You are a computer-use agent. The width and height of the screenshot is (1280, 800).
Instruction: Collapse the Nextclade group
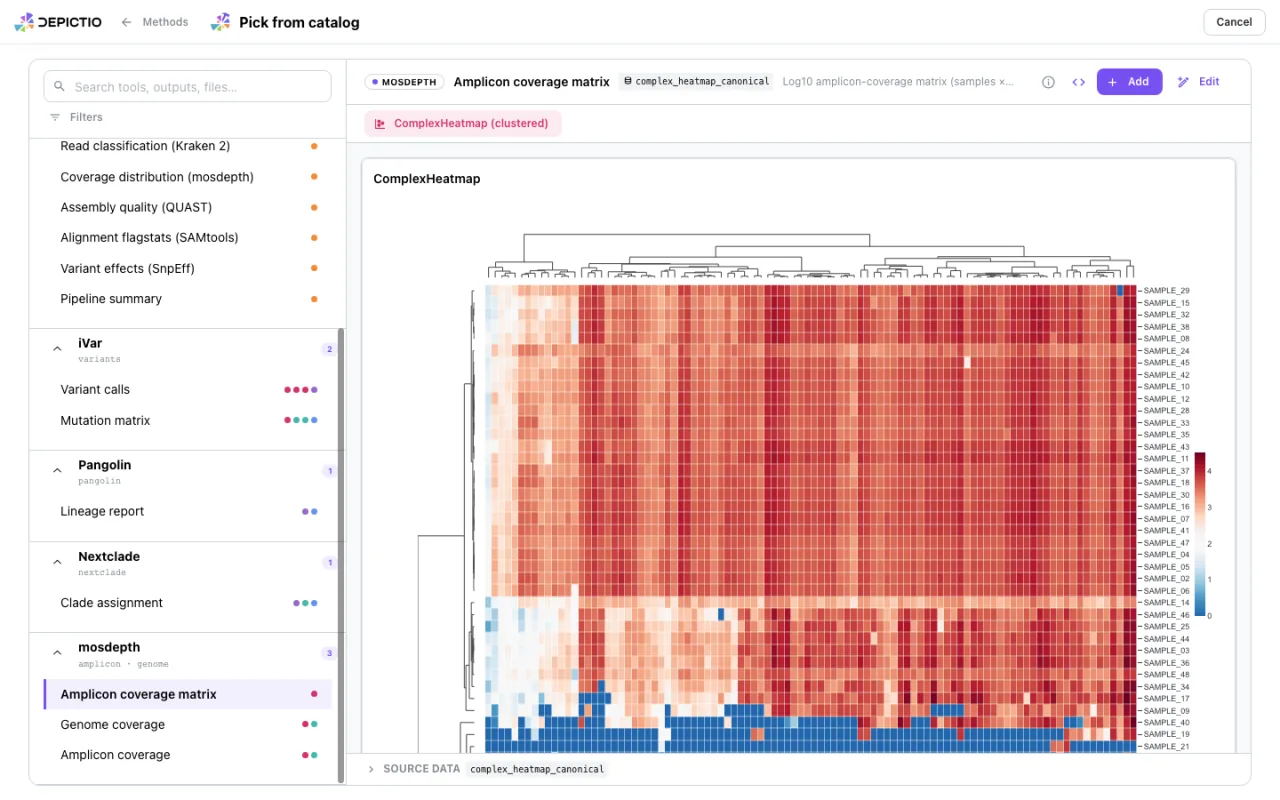[57, 562]
